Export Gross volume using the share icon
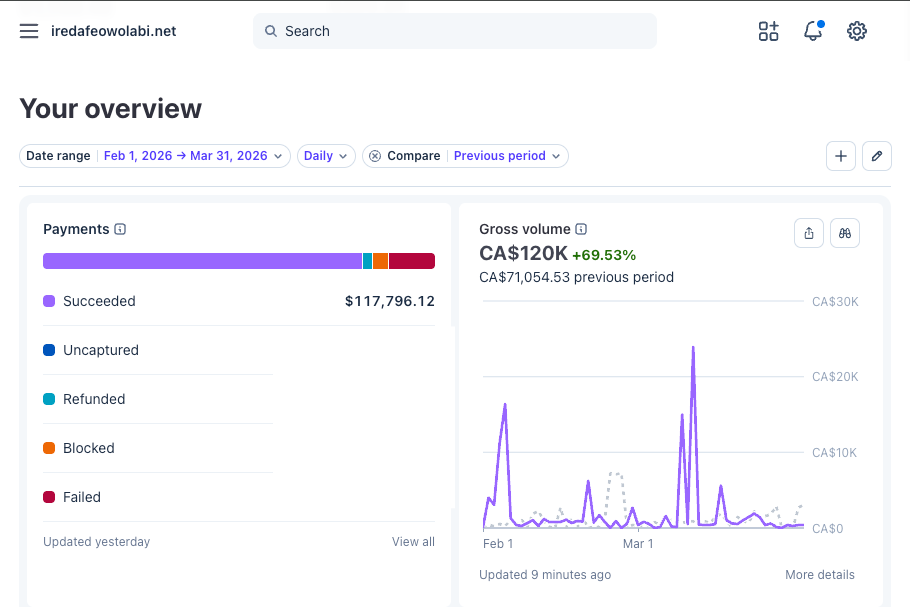 coord(808,232)
